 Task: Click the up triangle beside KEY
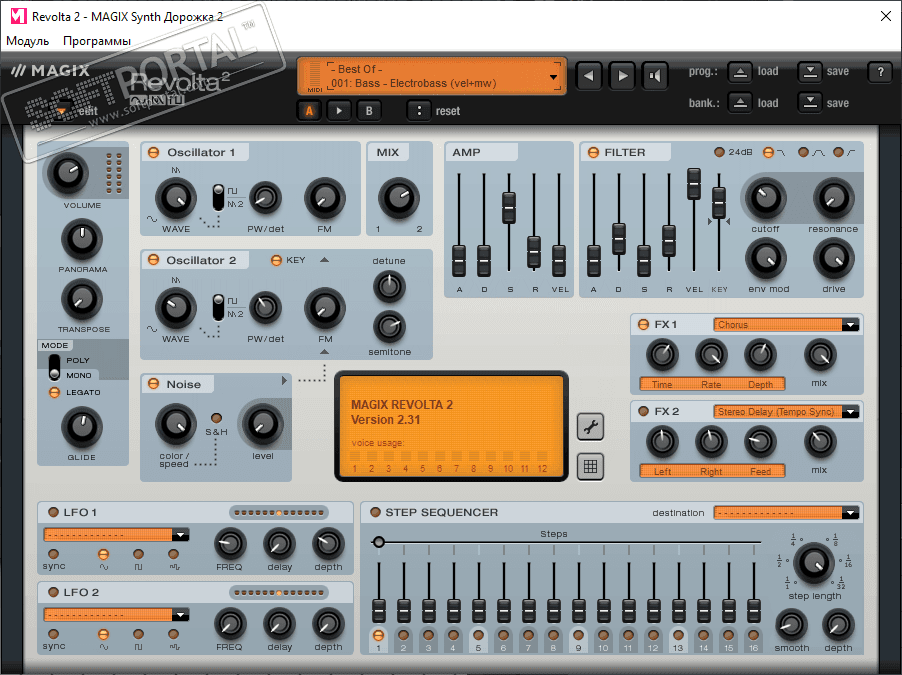(x=324, y=260)
